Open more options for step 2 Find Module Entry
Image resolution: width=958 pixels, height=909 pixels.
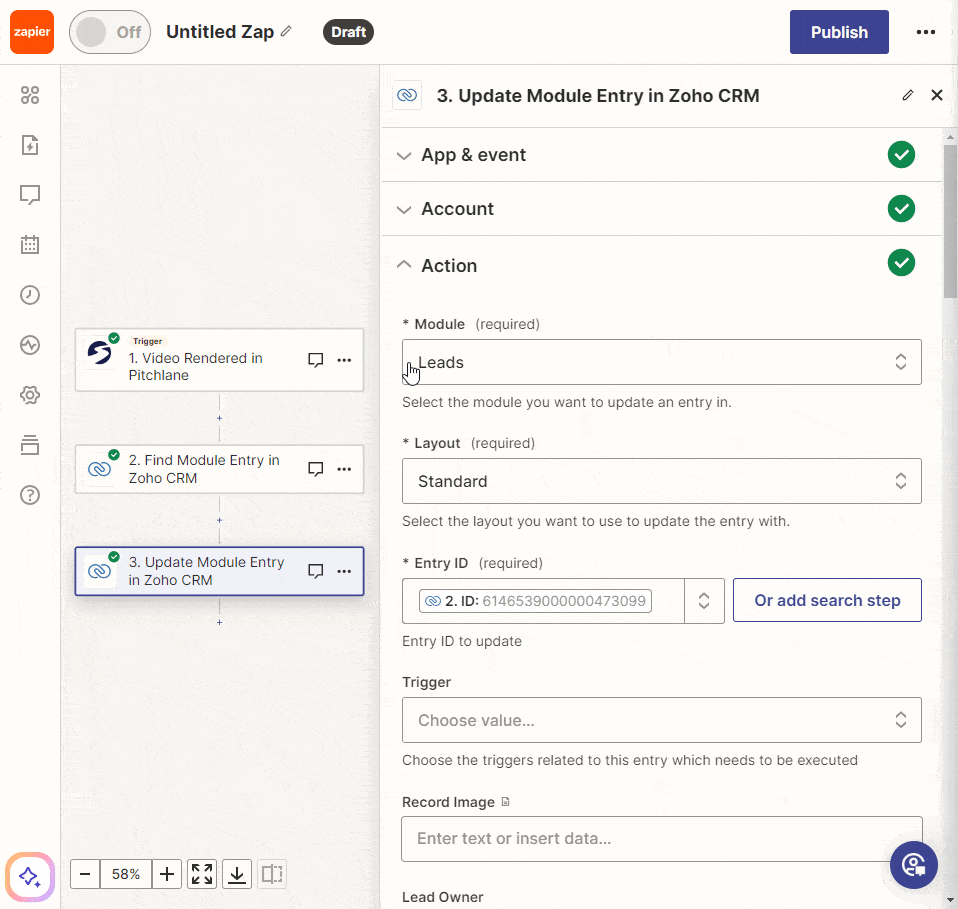(344, 469)
